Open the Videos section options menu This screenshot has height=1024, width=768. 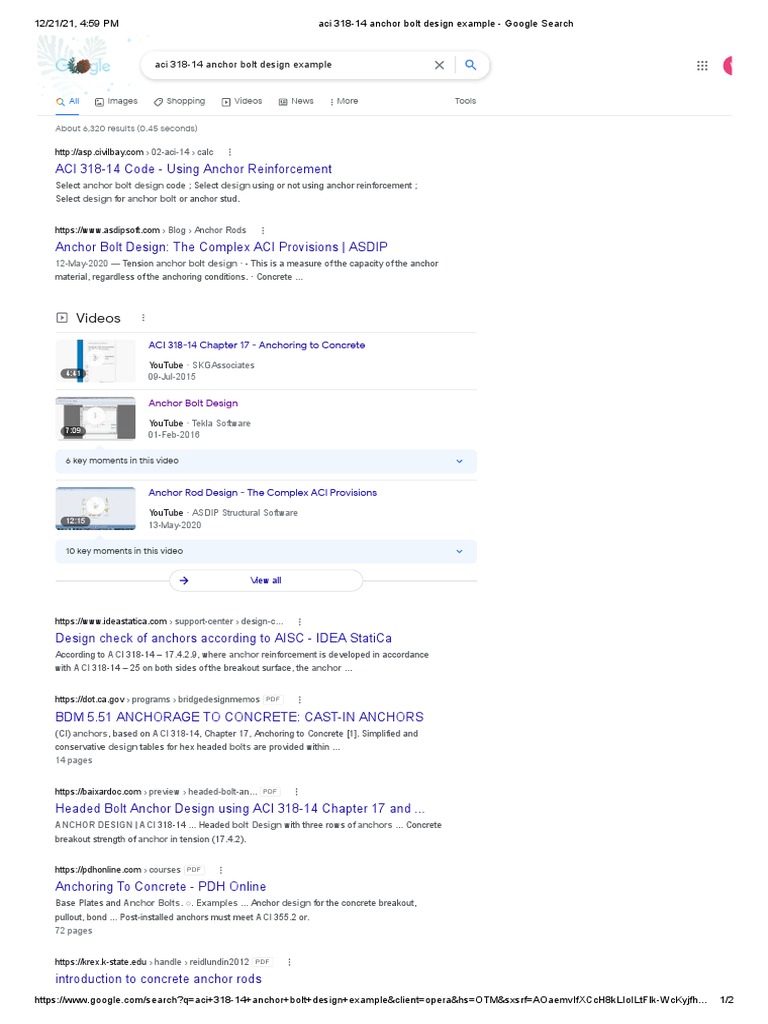143,318
